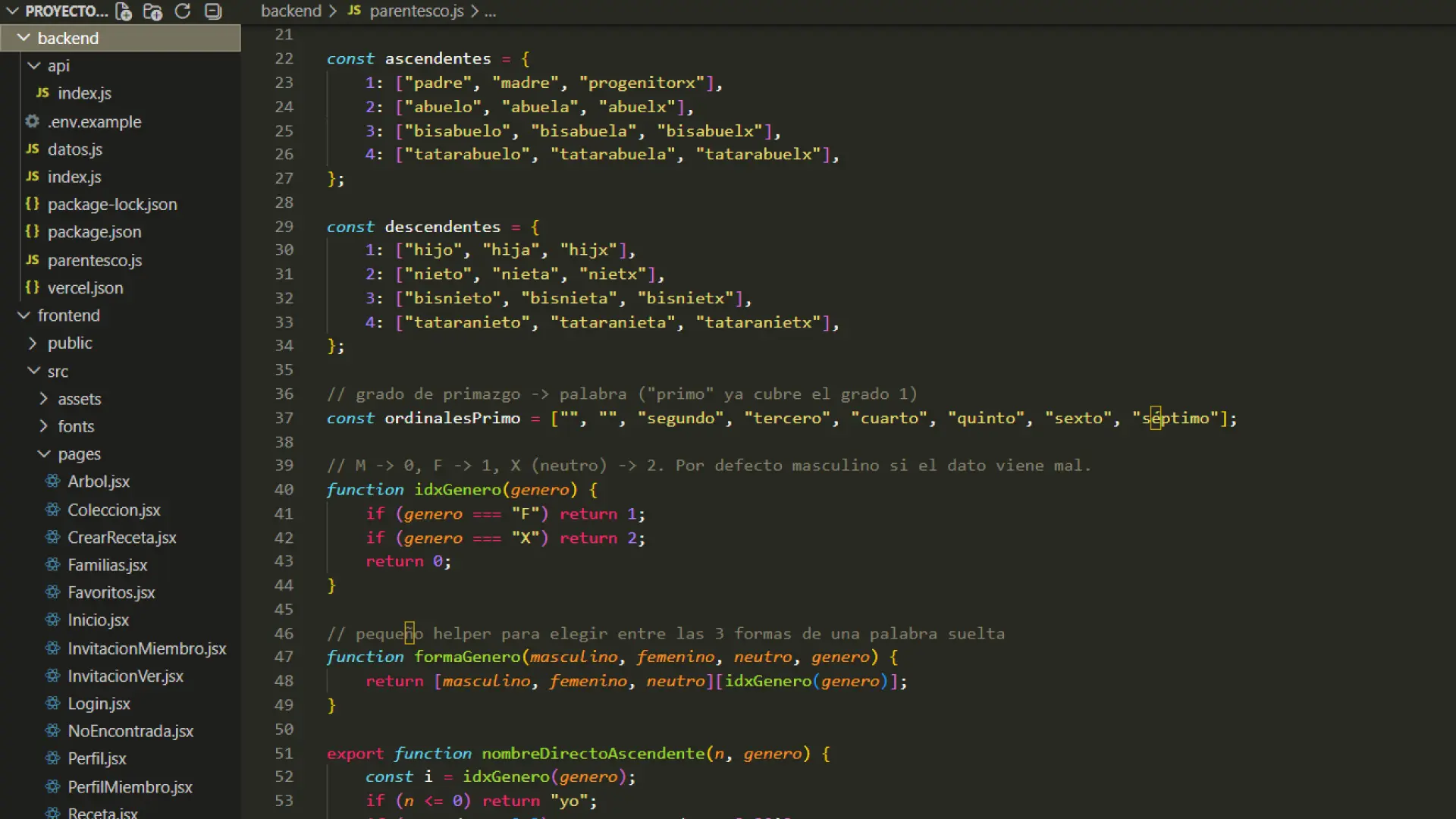This screenshot has height=819, width=1456.
Task: Click the ordinalesPrimo variable name
Action: pyautogui.click(x=453, y=418)
